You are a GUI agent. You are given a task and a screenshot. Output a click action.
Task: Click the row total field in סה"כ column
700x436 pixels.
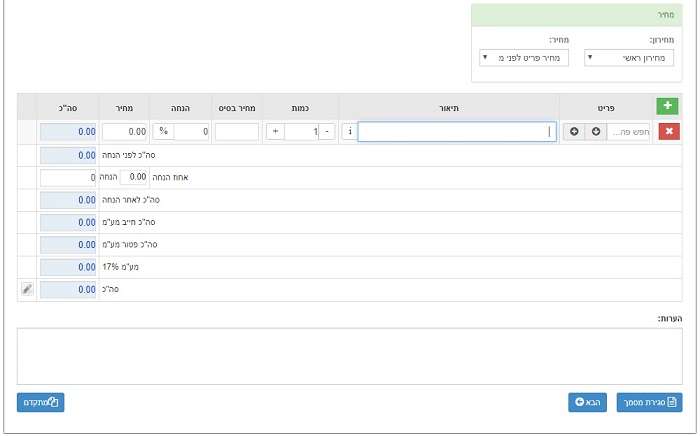[68, 132]
